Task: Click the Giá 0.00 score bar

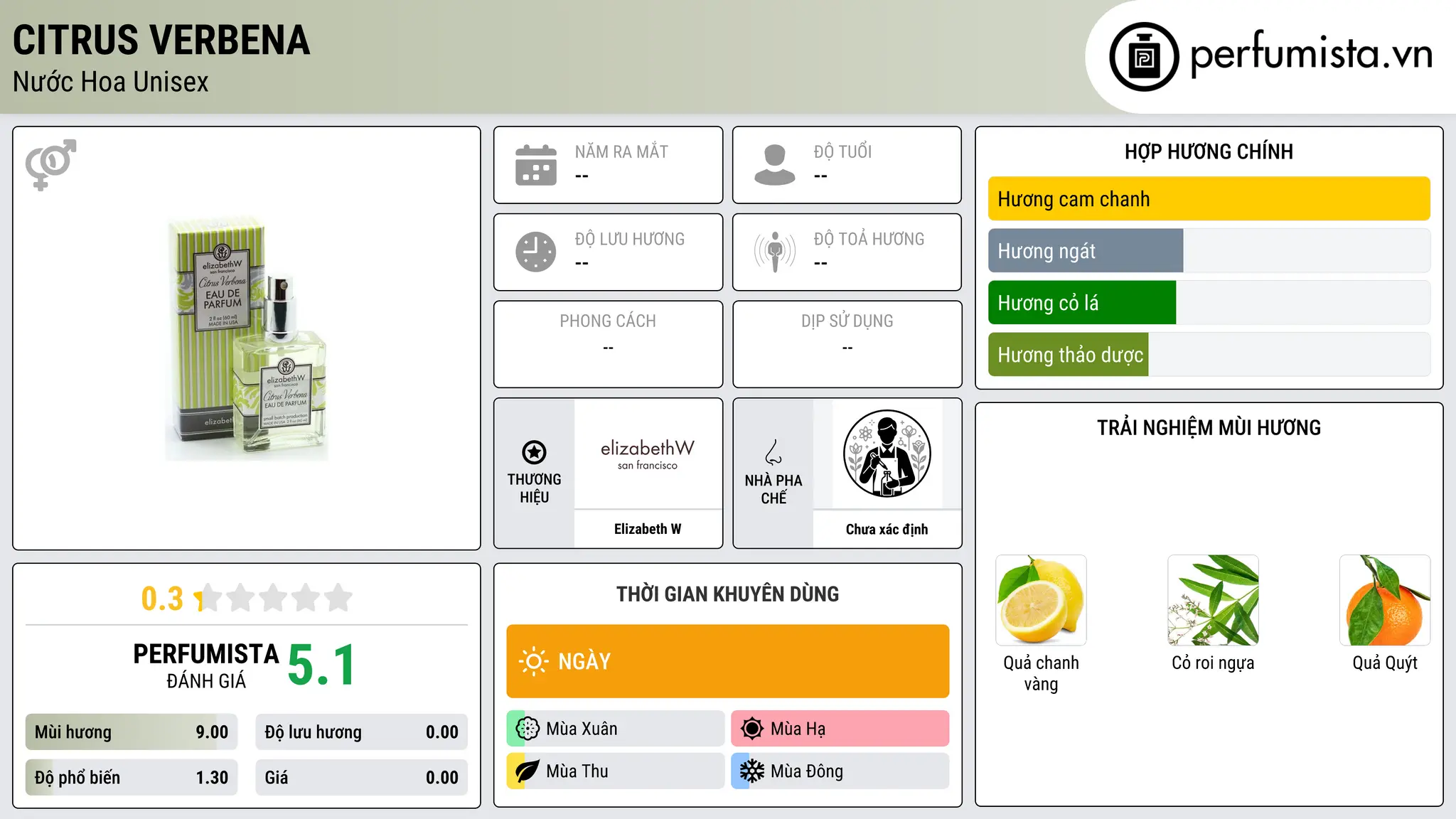Action: [362, 778]
